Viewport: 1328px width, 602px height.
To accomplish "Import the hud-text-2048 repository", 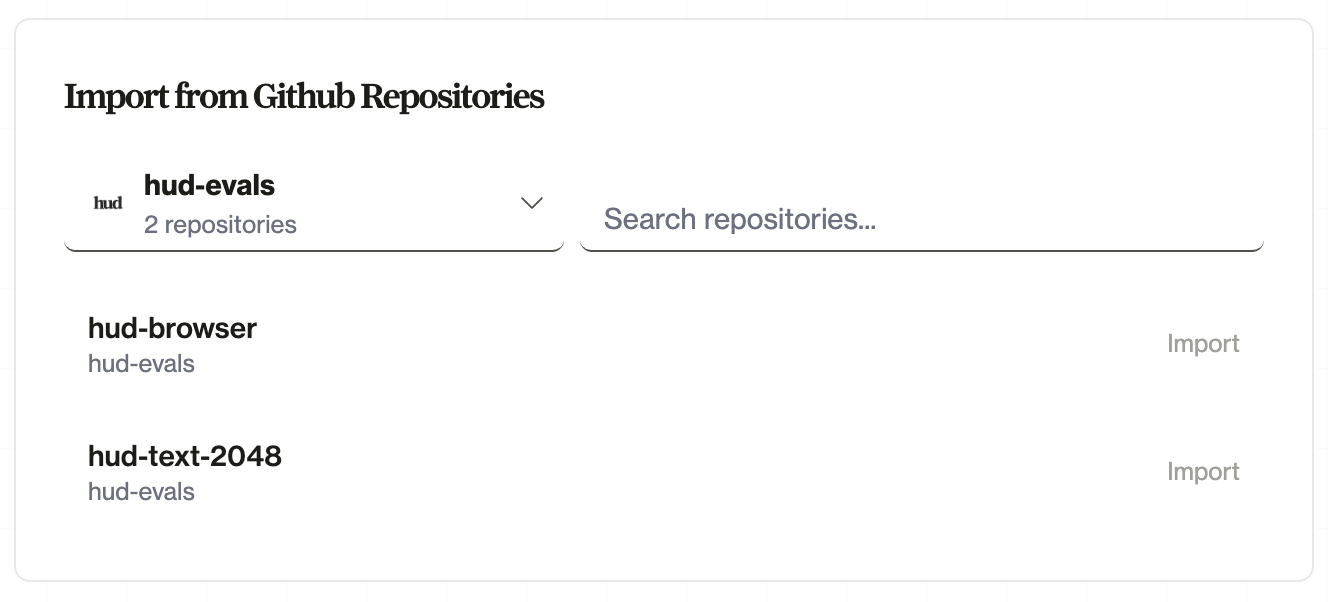I will (x=1203, y=471).
